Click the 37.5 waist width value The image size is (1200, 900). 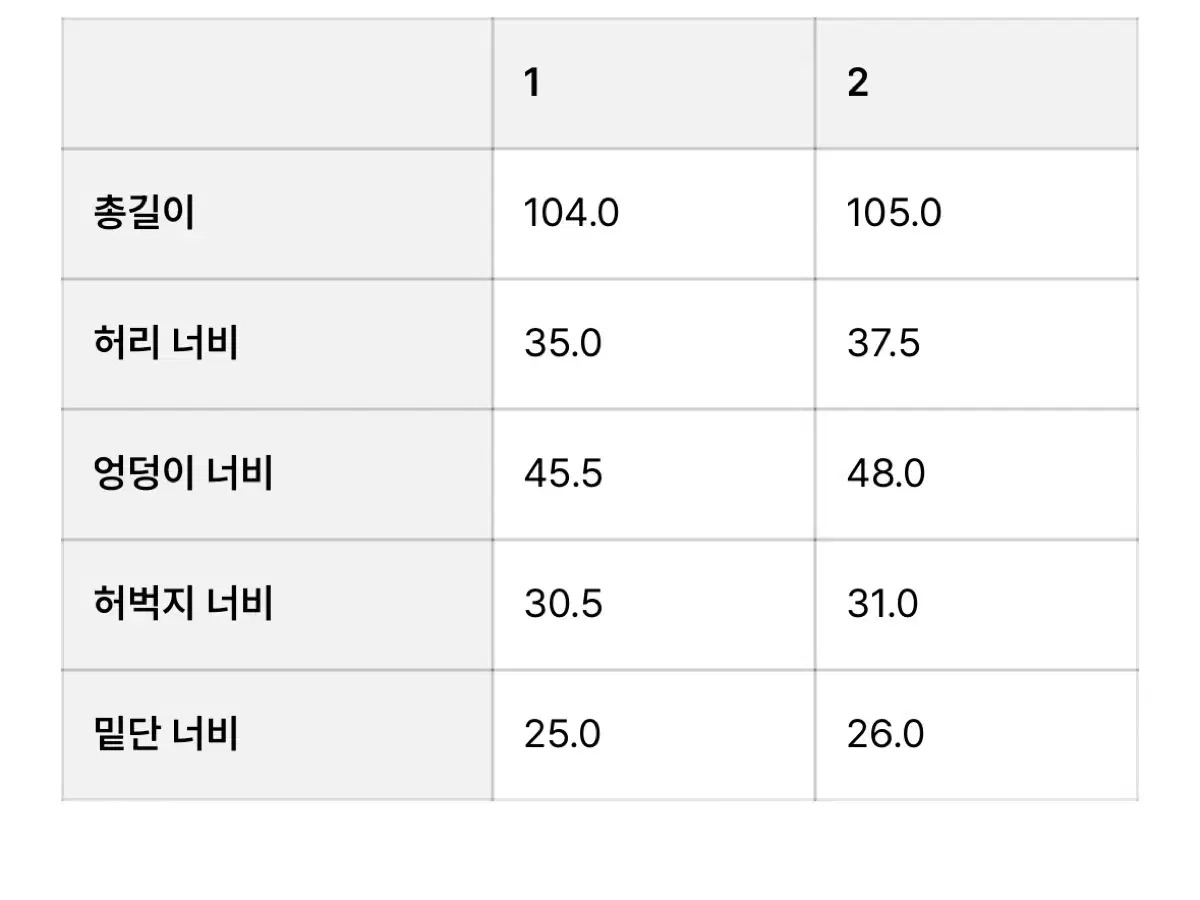[884, 344]
